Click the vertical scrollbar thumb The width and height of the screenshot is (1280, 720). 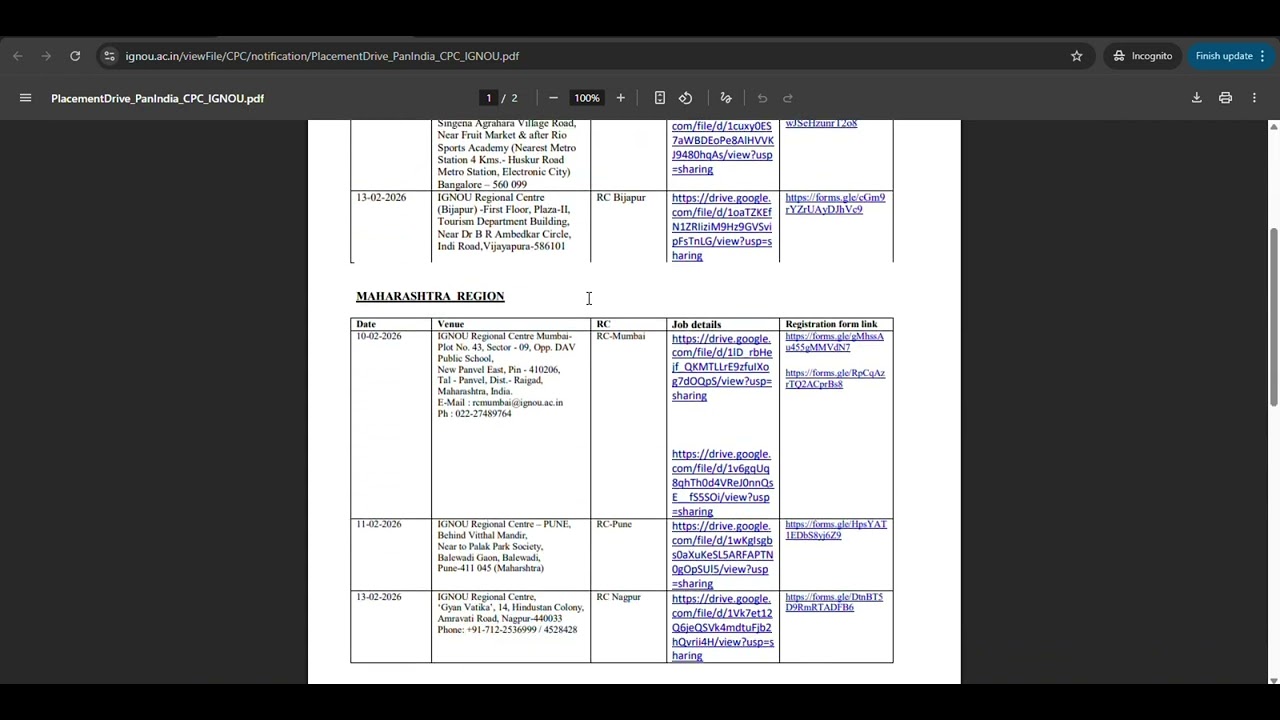1273,317
